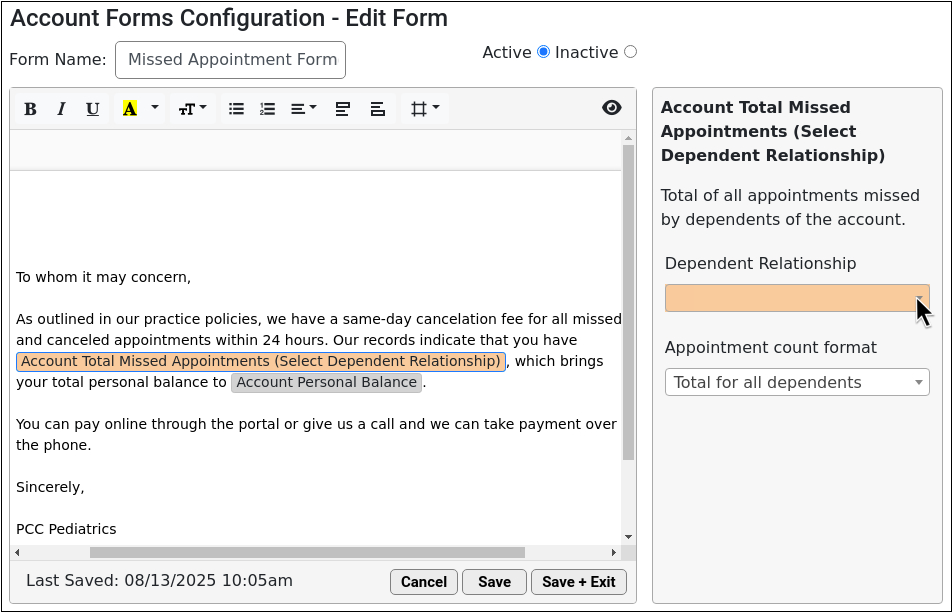Toggle preview with the eye icon
The width and height of the screenshot is (952, 612).
pos(611,107)
